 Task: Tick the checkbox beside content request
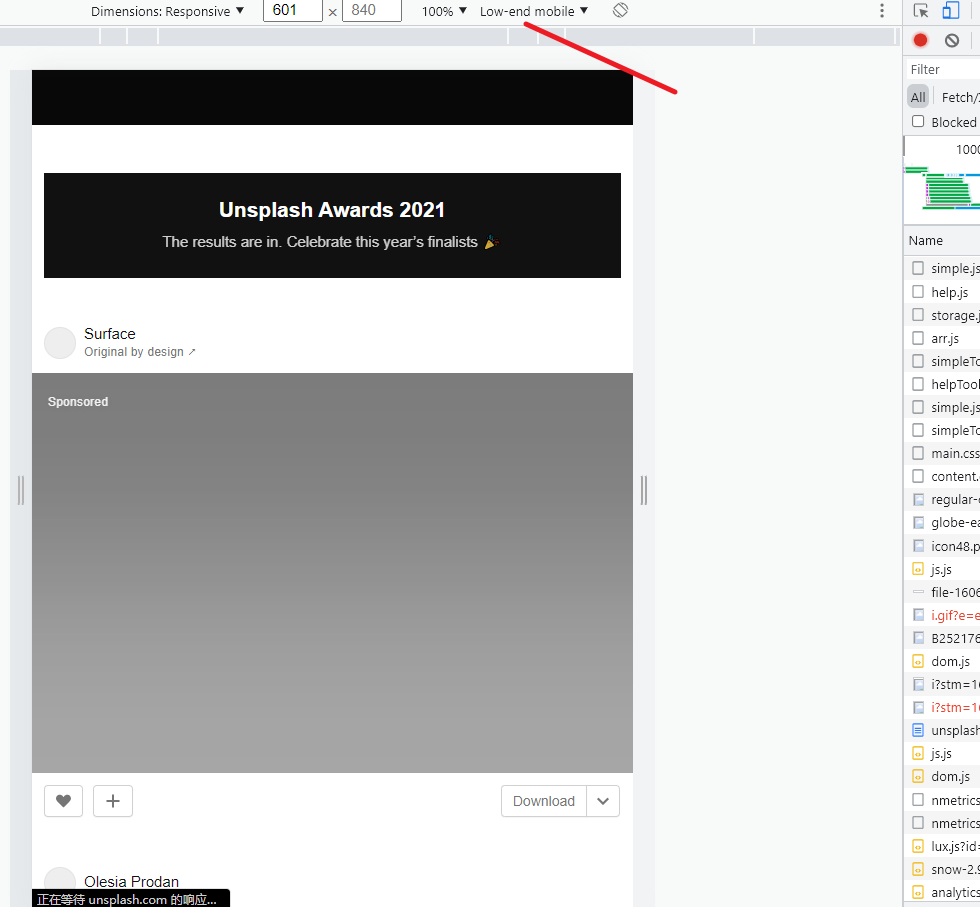[x=918, y=476]
